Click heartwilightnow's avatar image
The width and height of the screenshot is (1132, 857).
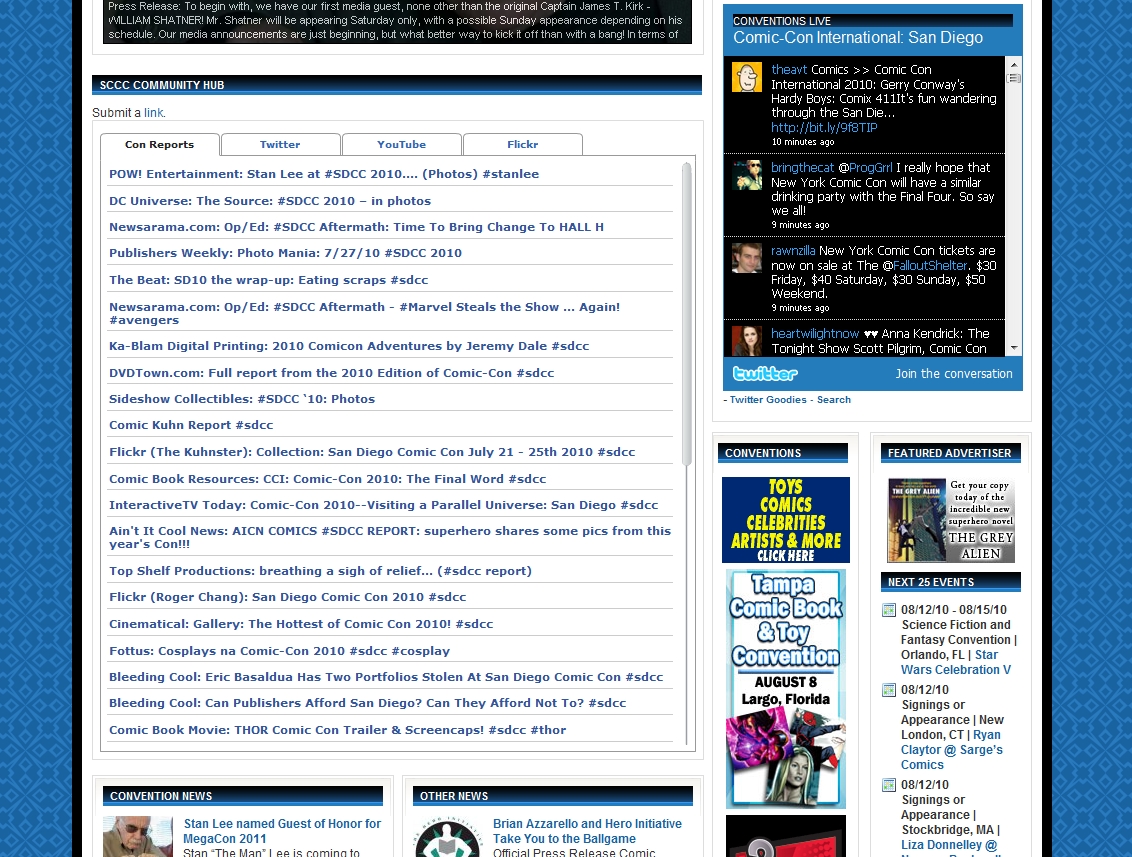tap(746, 340)
